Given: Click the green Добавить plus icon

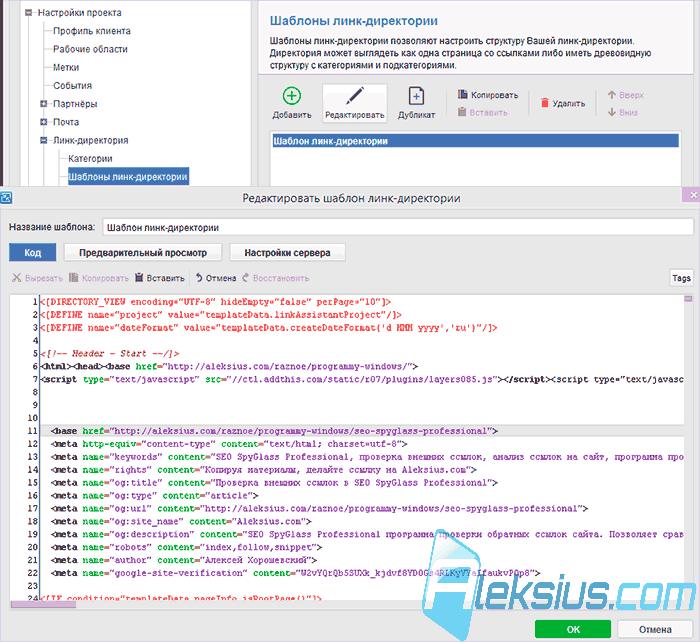Looking at the screenshot, I should tap(292, 96).
